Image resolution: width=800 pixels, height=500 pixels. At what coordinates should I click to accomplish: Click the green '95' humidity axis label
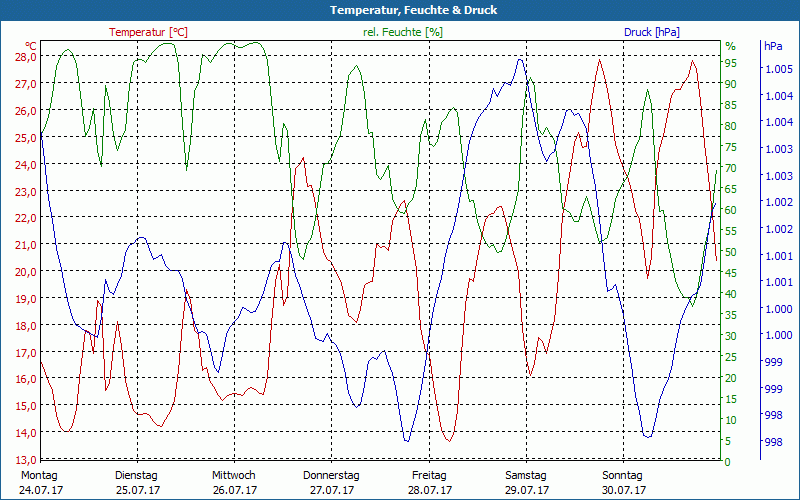pos(731,63)
